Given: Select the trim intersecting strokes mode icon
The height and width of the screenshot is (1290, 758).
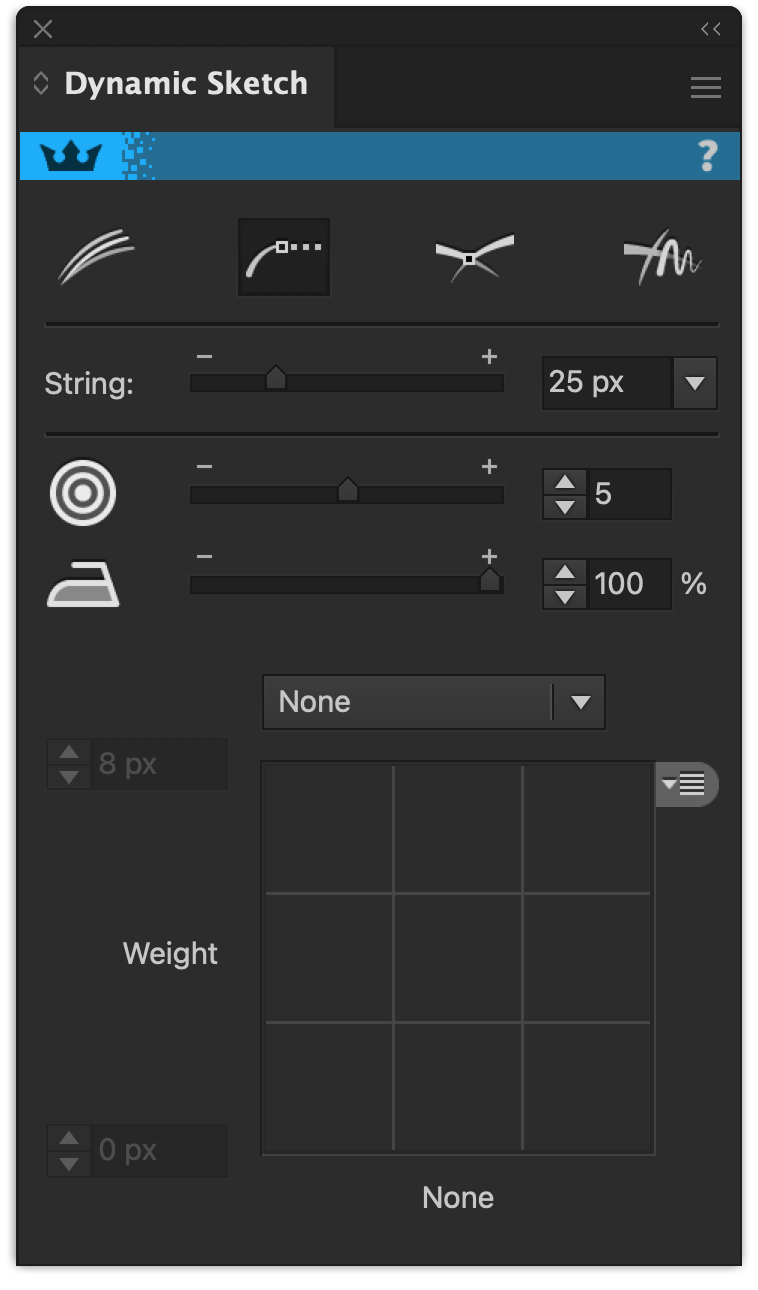Looking at the screenshot, I should point(473,256).
